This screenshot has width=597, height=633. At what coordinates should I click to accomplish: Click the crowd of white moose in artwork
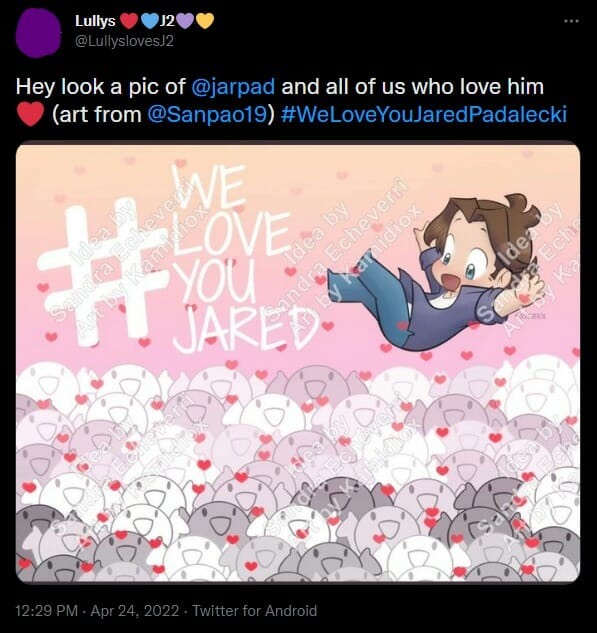[x=298, y=470]
